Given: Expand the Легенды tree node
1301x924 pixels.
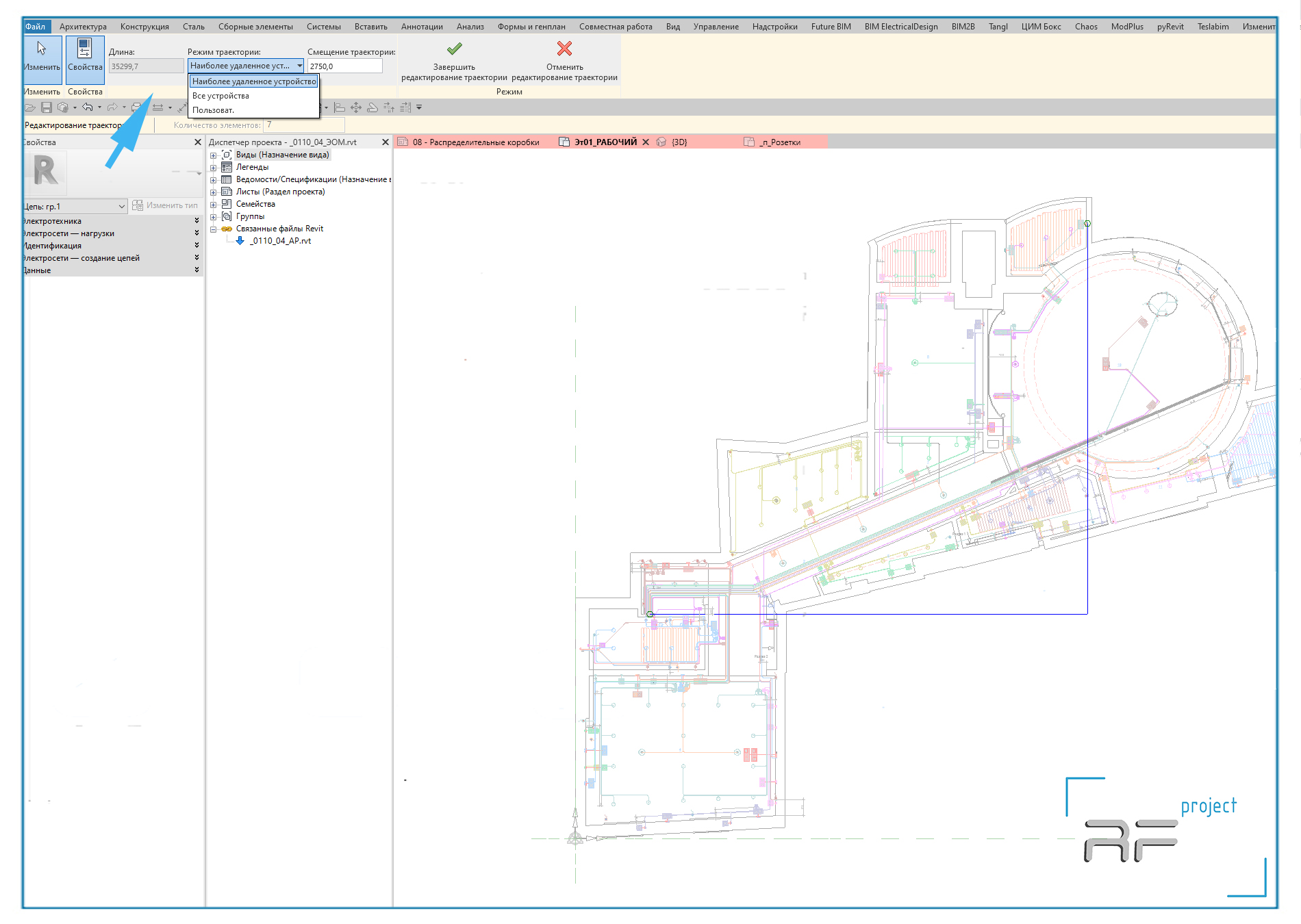Looking at the screenshot, I should click(214, 168).
